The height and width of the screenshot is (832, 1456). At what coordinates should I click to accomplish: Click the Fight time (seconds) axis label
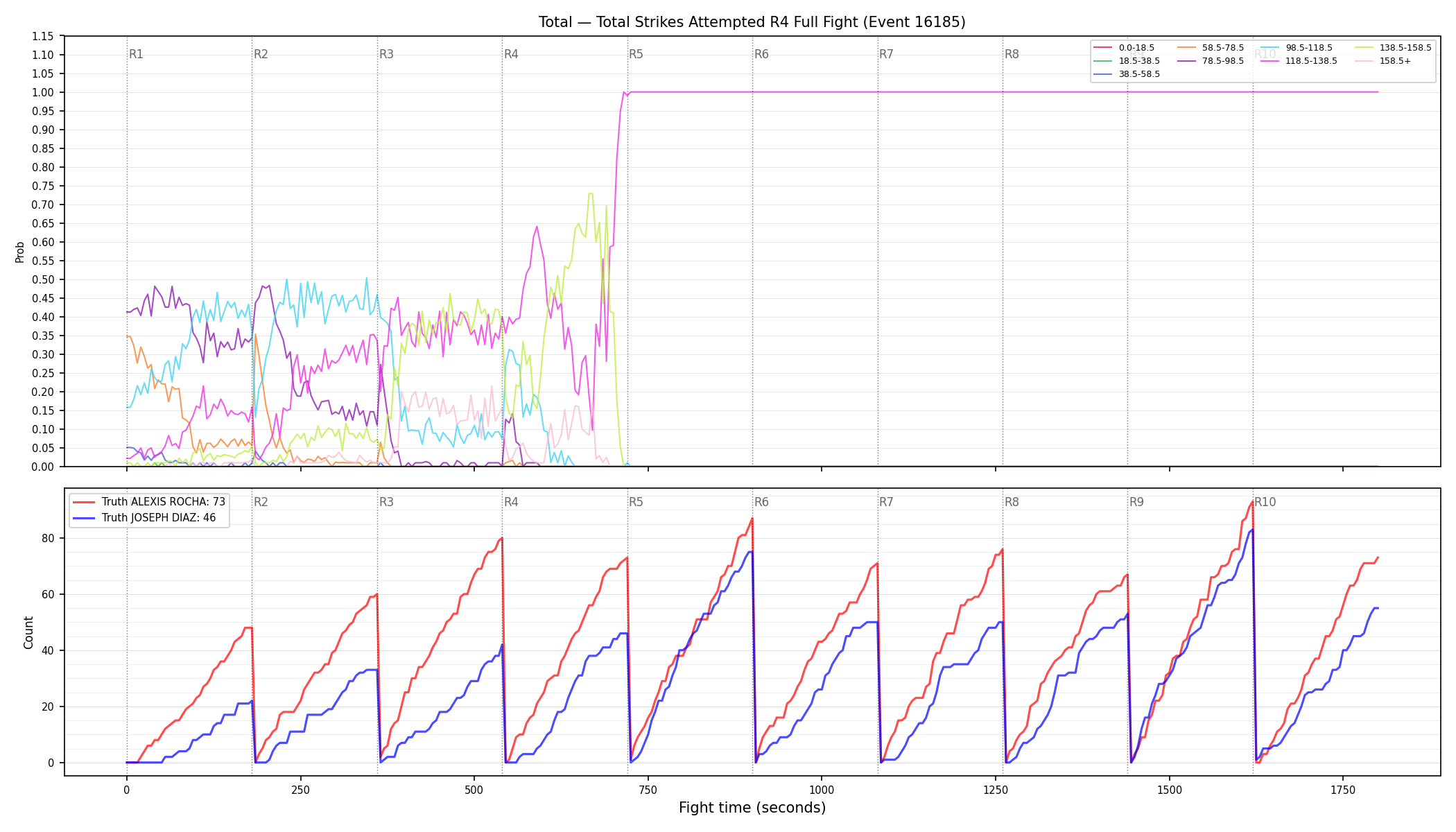click(752, 808)
